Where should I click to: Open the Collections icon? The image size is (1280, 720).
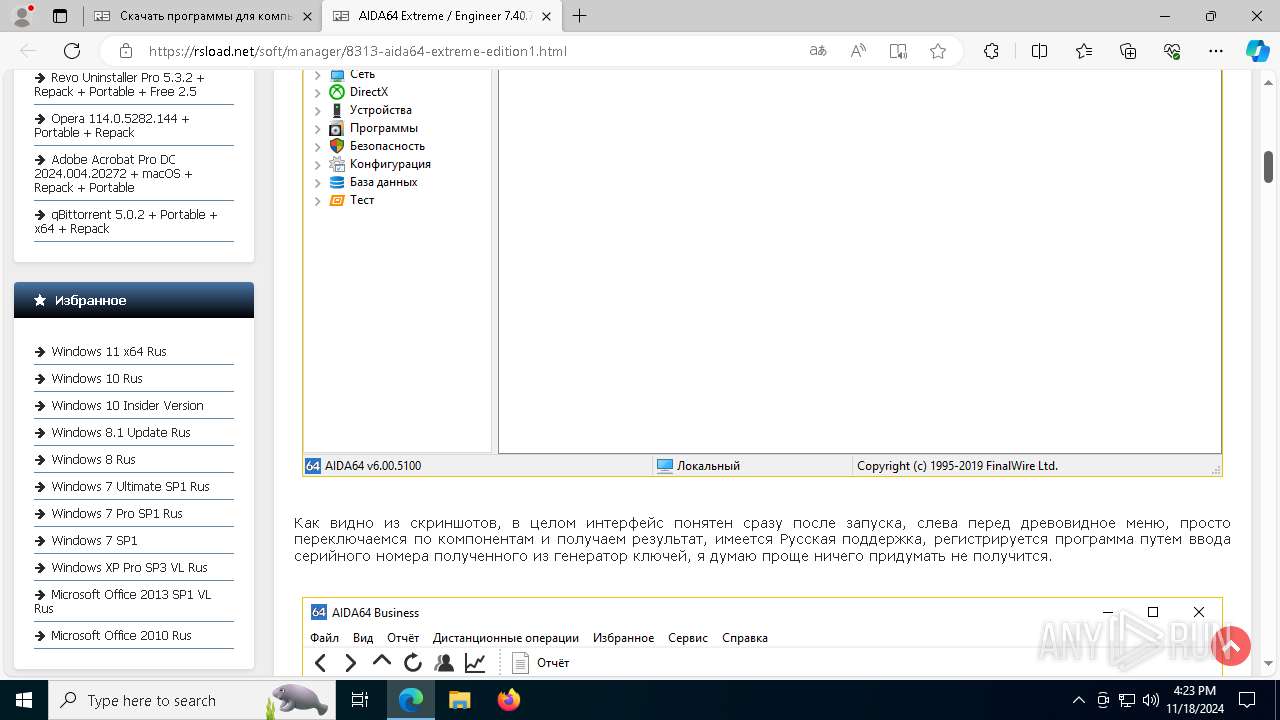(1128, 51)
